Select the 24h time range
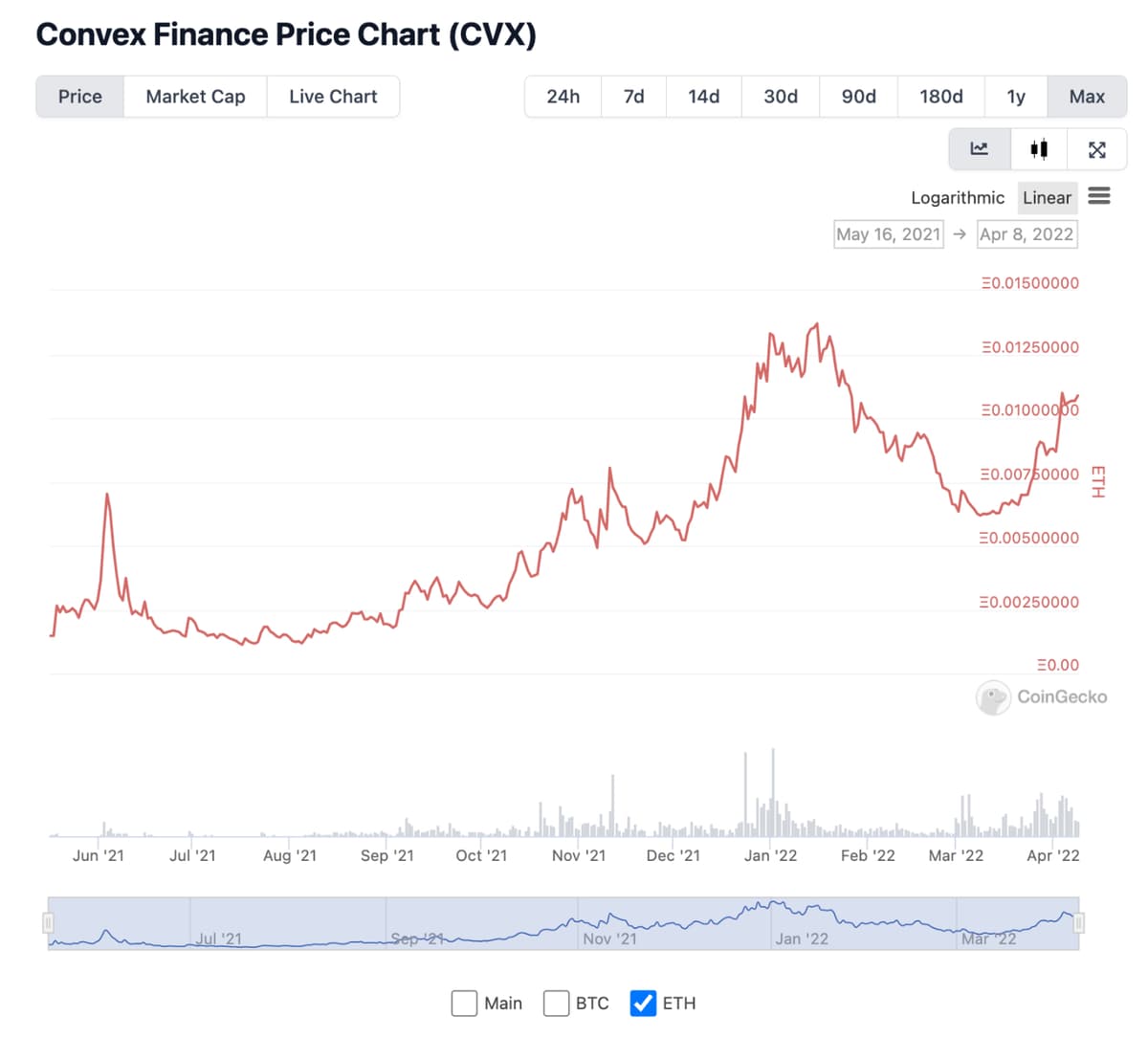1148x1038 pixels. (563, 97)
